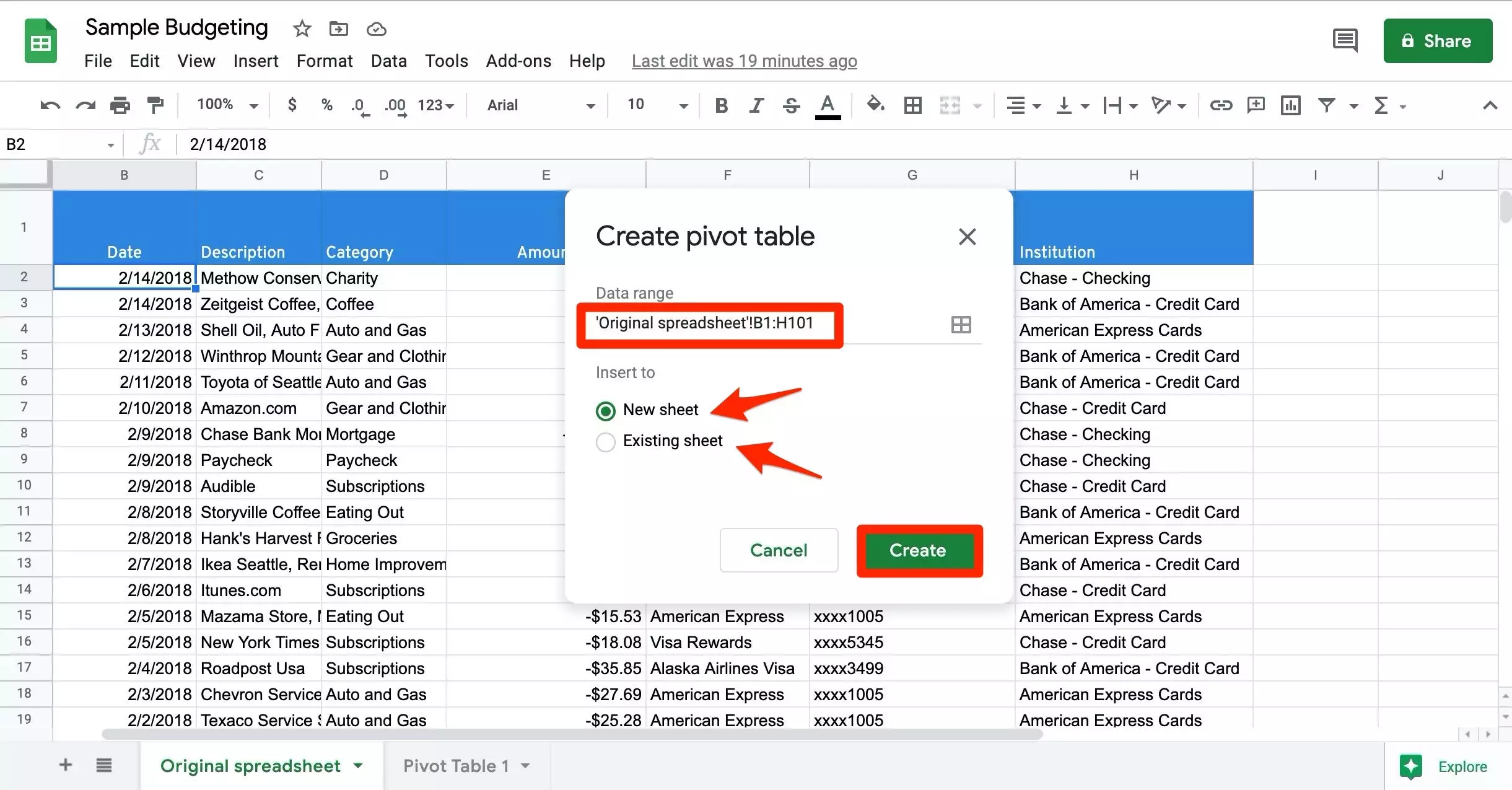Open the comment history icon
The image size is (1512, 790).
point(1345,41)
